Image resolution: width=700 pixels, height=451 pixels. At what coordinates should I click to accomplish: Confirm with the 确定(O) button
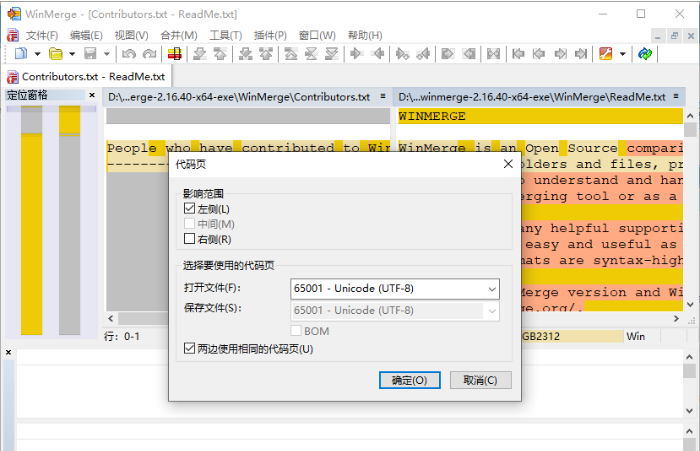pos(409,380)
